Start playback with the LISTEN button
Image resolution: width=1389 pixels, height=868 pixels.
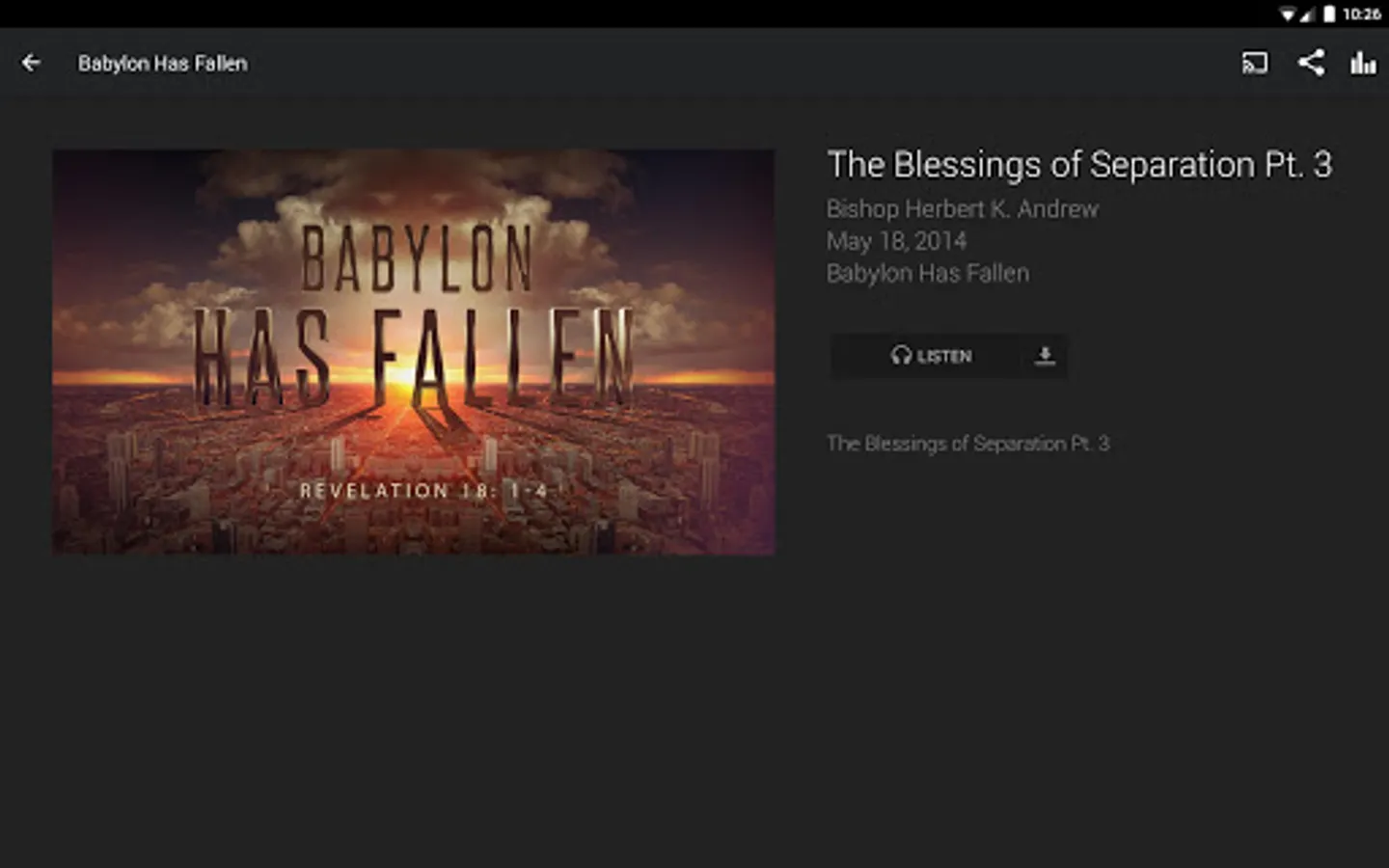929,357
